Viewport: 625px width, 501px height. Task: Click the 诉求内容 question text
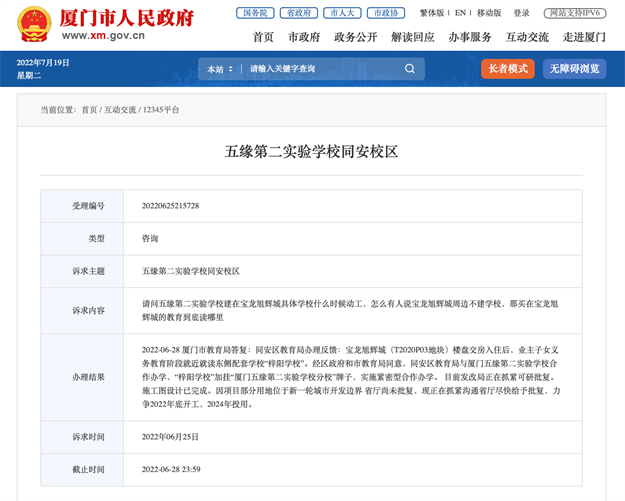(x=350, y=310)
